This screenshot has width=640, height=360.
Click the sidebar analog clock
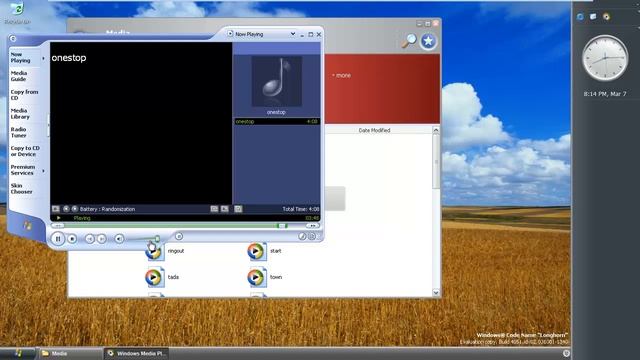[x=605, y=58]
